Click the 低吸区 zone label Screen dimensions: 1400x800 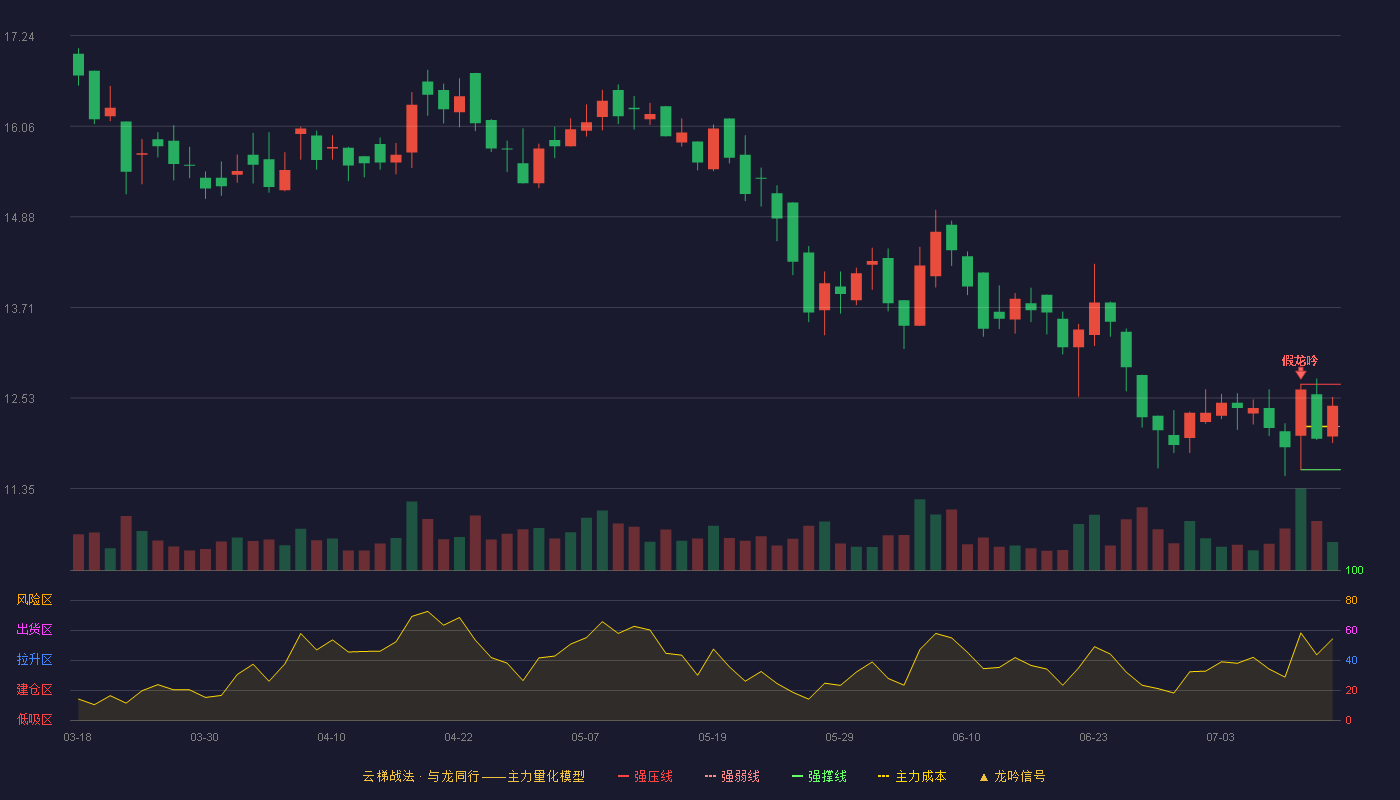click(34, 719)
